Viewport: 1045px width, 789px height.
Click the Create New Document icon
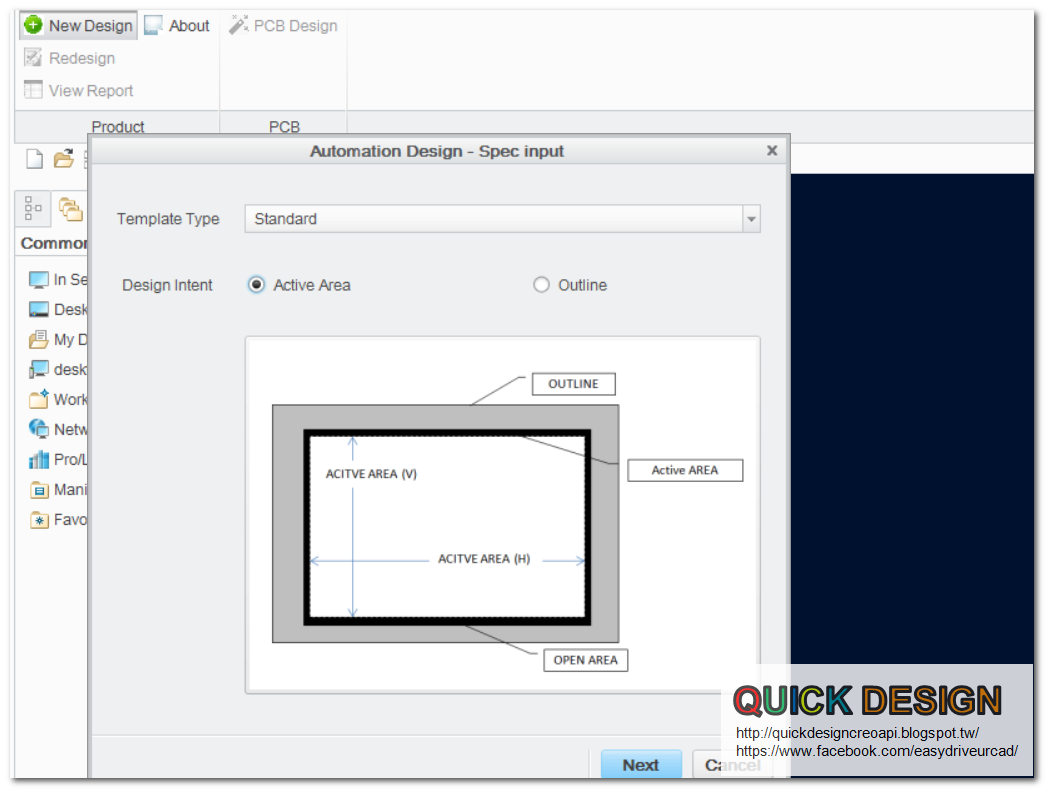coord(32,159)
